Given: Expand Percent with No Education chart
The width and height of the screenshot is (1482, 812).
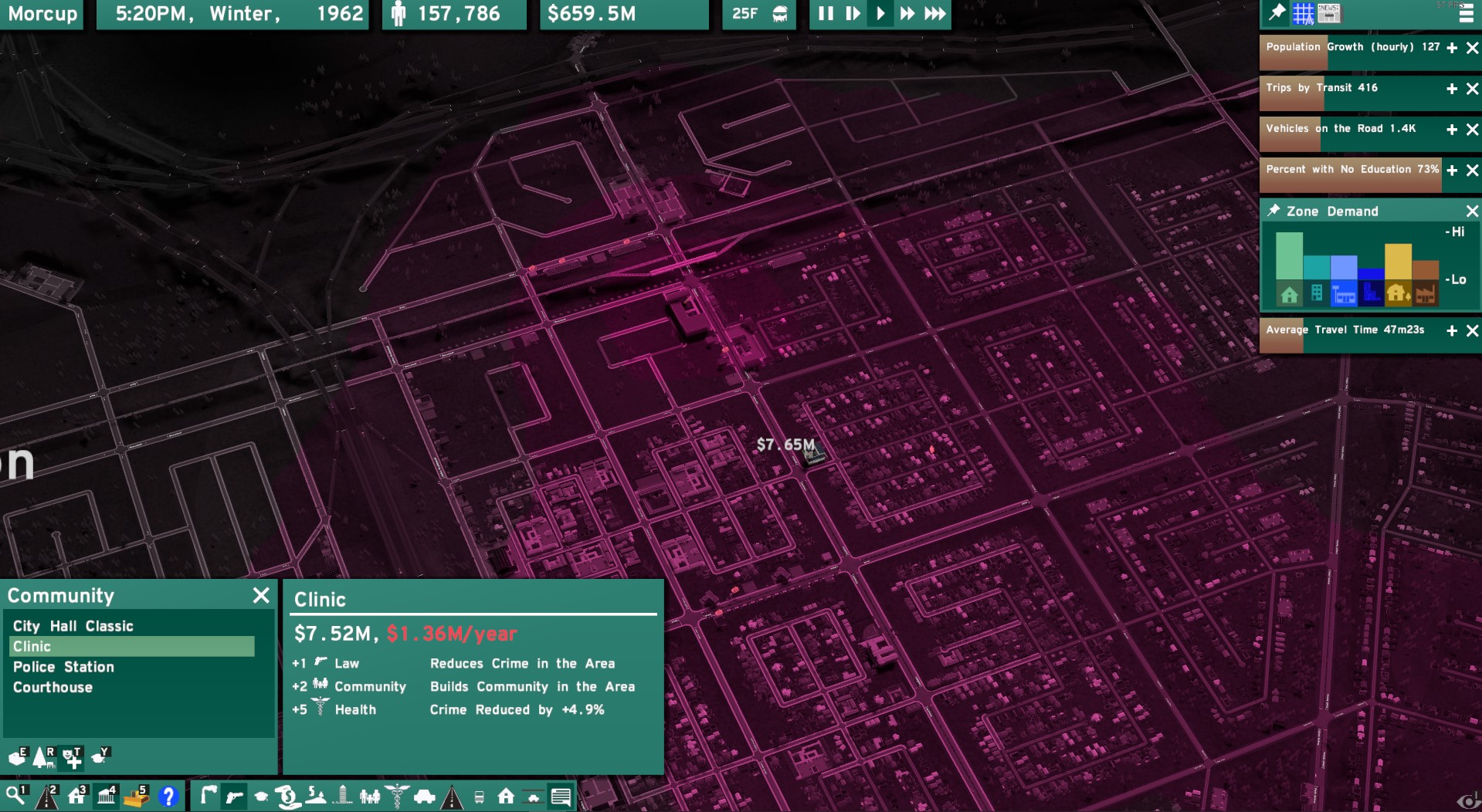Looking at the screenshot, I should point(1452,171).
